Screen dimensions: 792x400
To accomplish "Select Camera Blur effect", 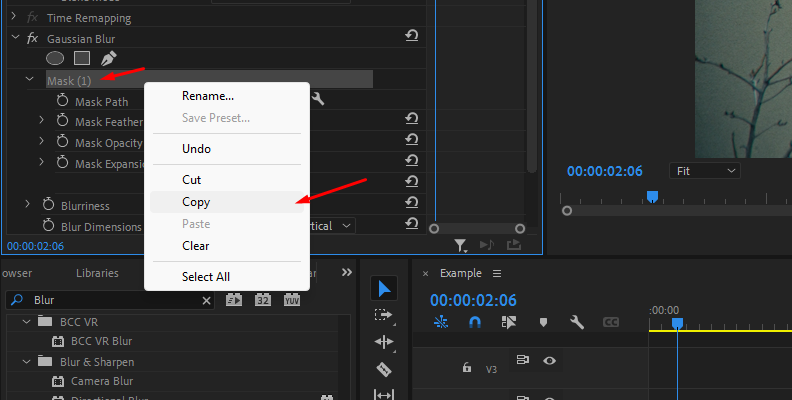I will click(x=102, y=381).
